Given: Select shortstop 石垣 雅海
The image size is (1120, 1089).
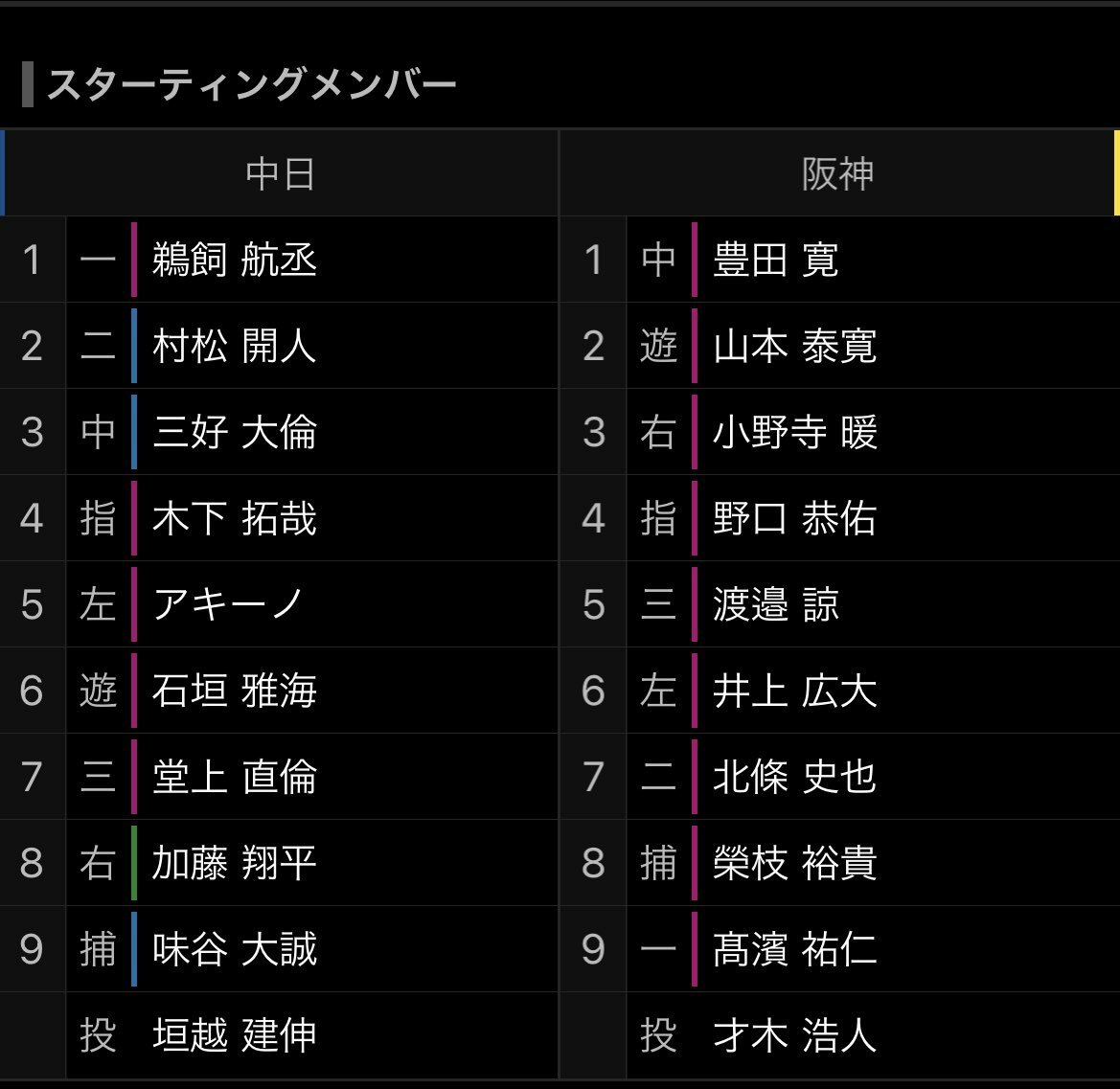Looking at the screenshot, I should pos(235,691).
